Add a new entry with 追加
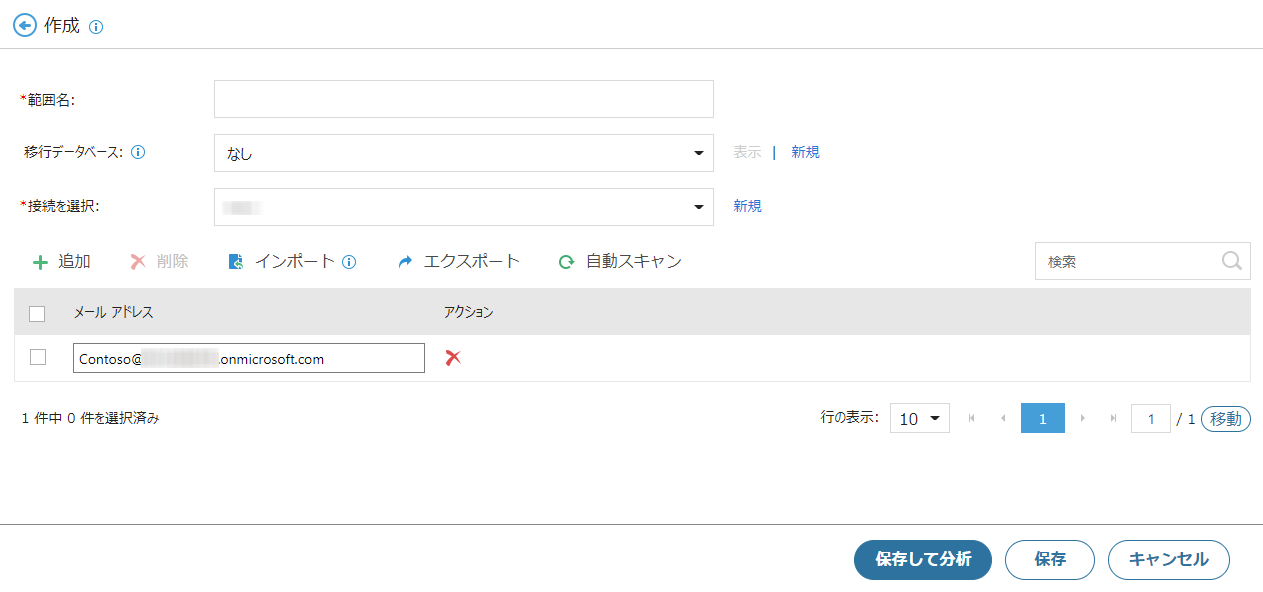The height and width of the screenshot is (592, 1263). coord(62,261)
